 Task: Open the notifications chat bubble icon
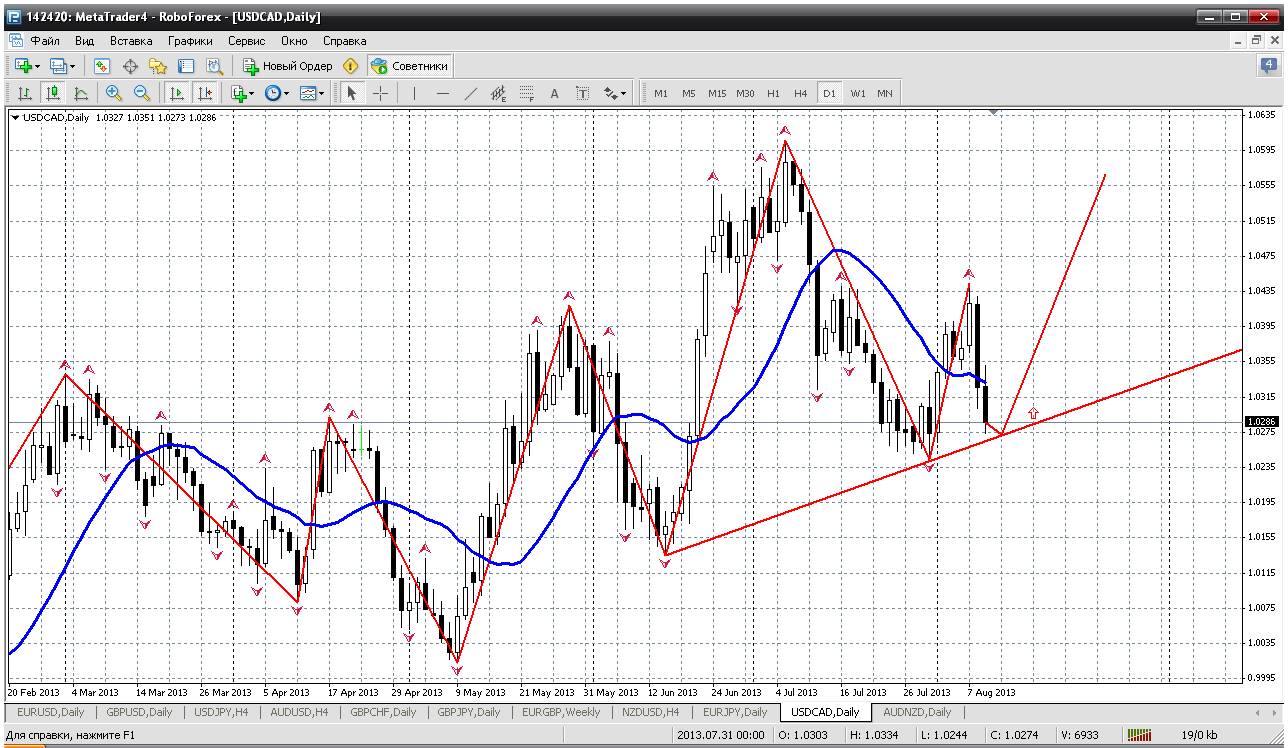1268,66
